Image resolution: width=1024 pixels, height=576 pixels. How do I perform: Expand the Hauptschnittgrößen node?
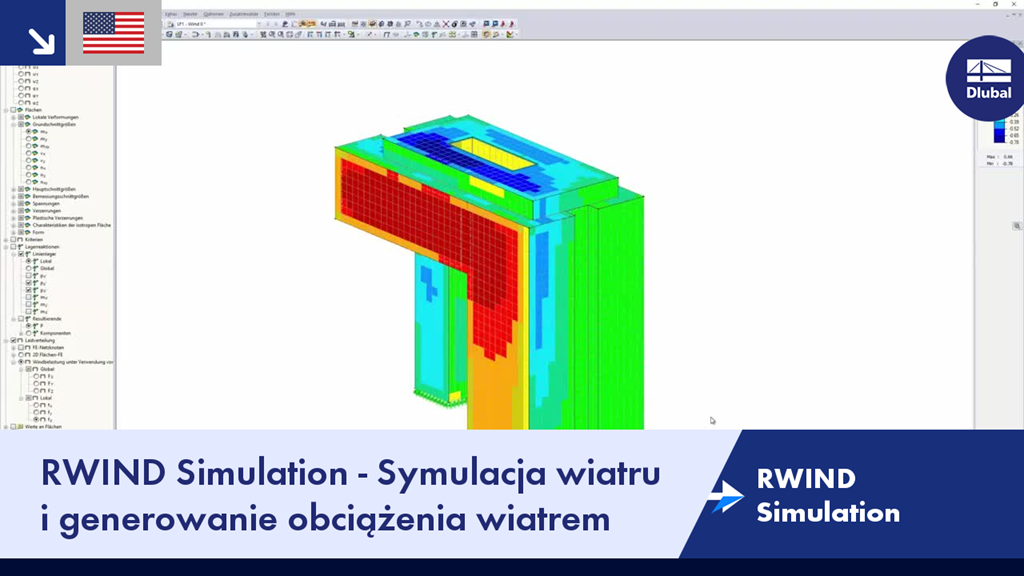[x=14, y=189]
